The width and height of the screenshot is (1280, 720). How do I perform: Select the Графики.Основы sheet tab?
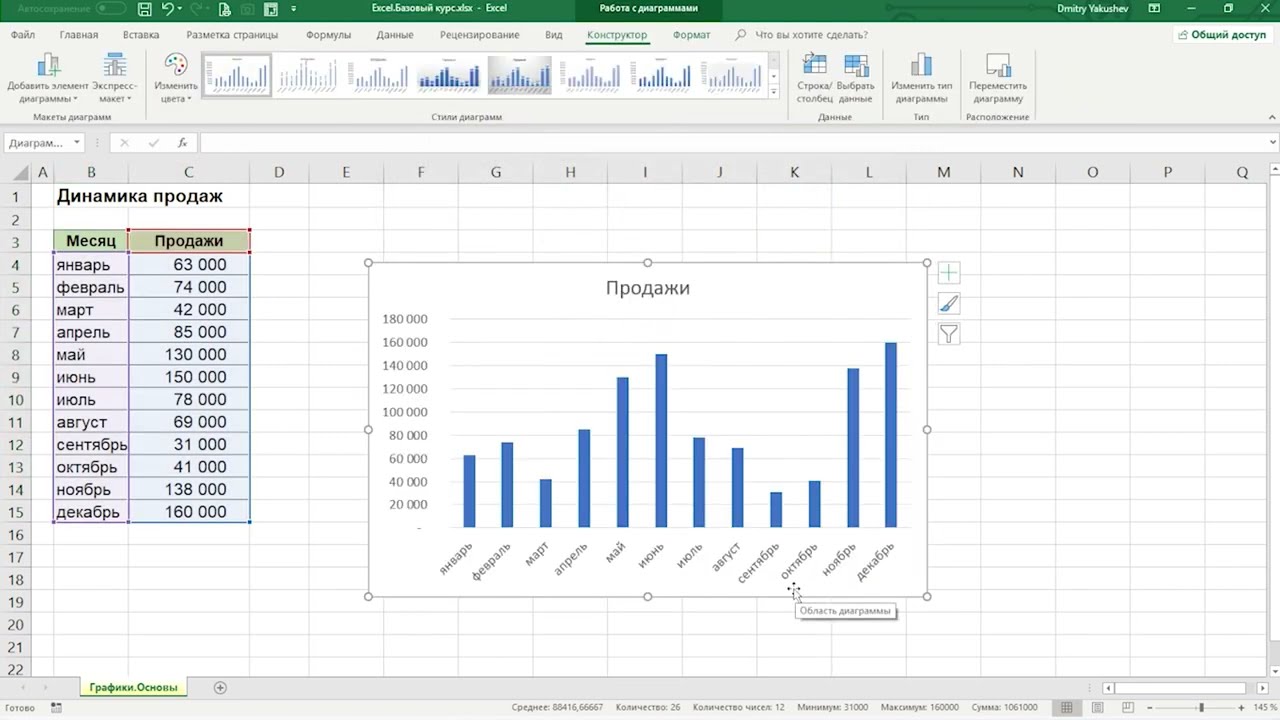[x=133, y=687]
